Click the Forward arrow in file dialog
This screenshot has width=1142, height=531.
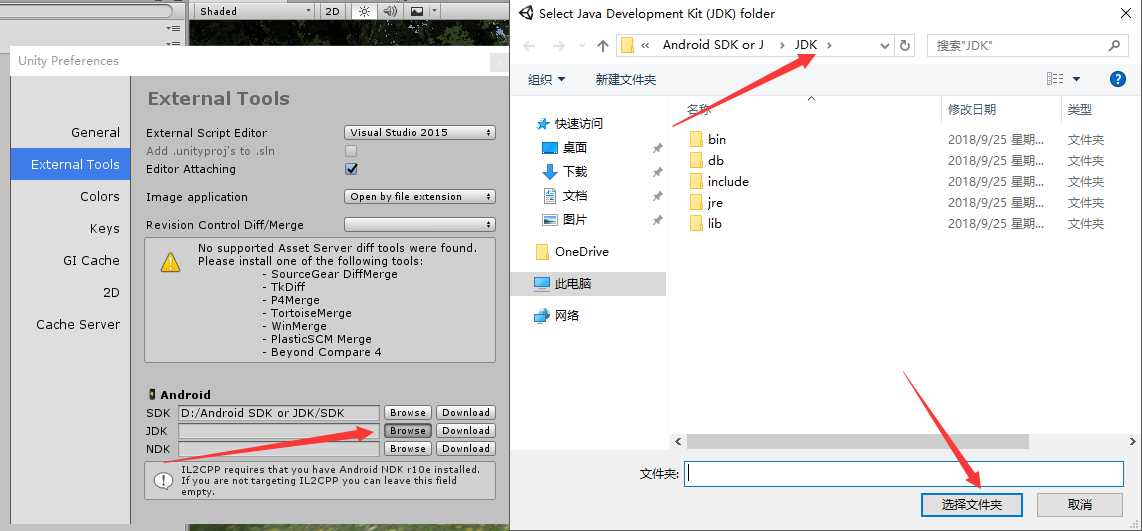[x=559, y=45]
